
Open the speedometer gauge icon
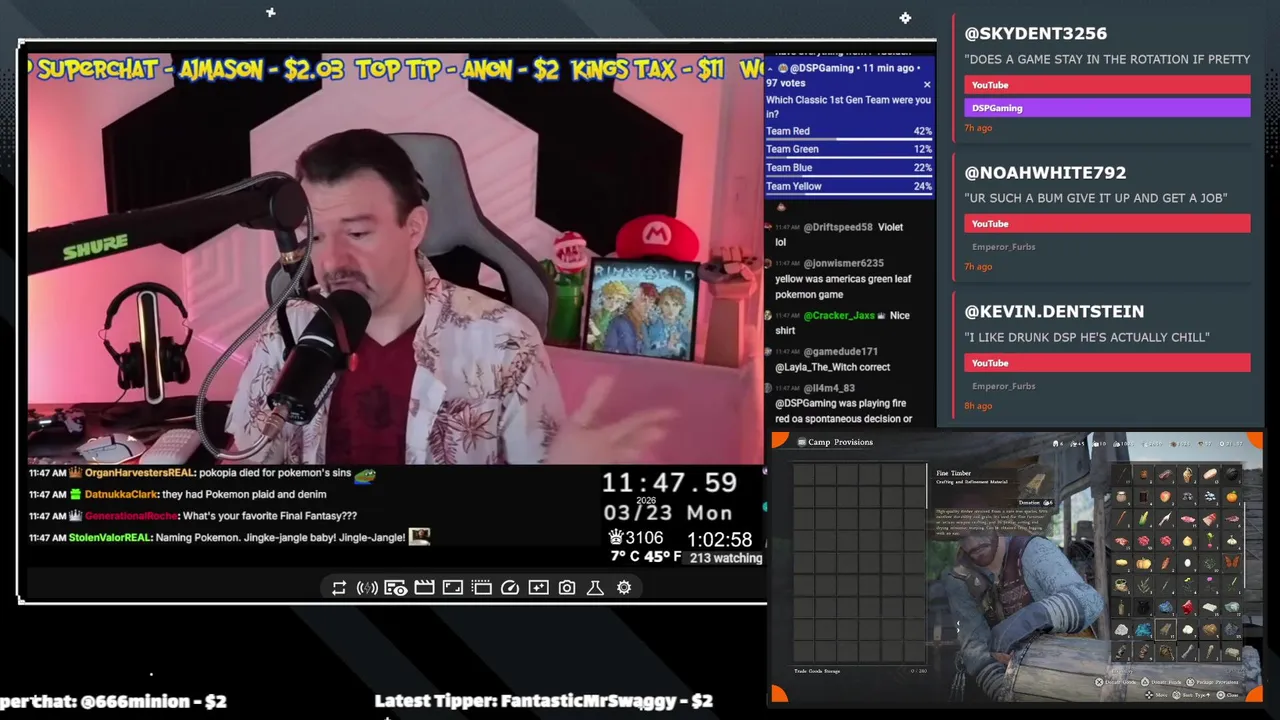pos(510,588)
